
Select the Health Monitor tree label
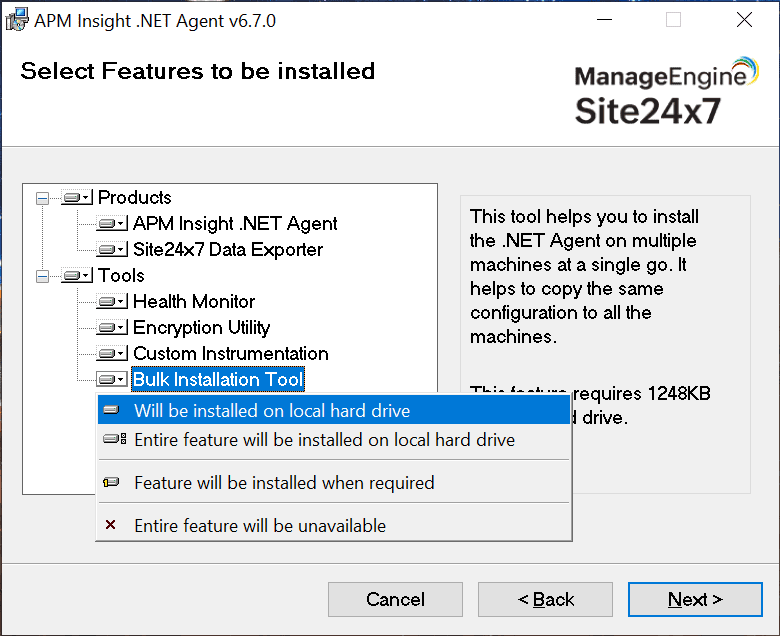point(194,302)
